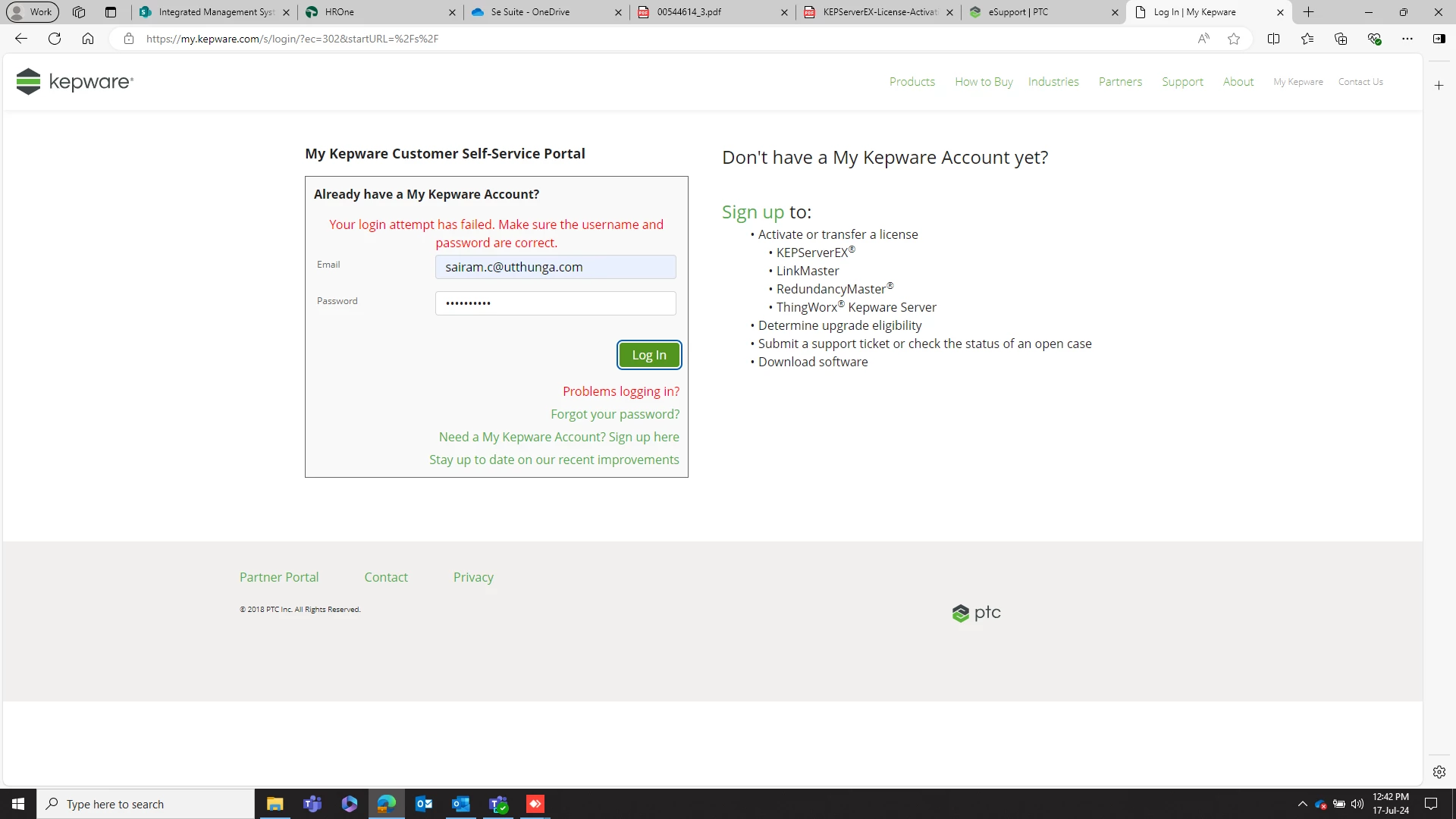Open sidebar settings gear icon
The height and width of the screenshot is (819, 1456).
coord(1439,772)
